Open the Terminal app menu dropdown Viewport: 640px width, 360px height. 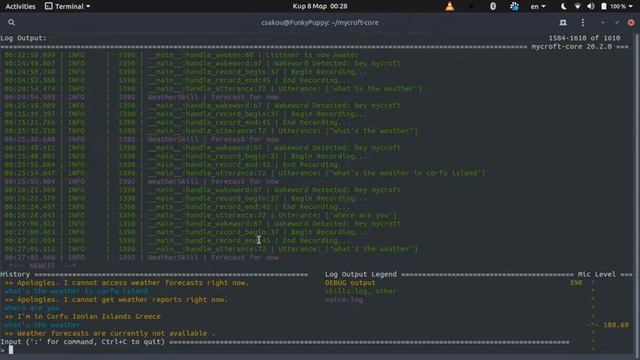point(67,6)
